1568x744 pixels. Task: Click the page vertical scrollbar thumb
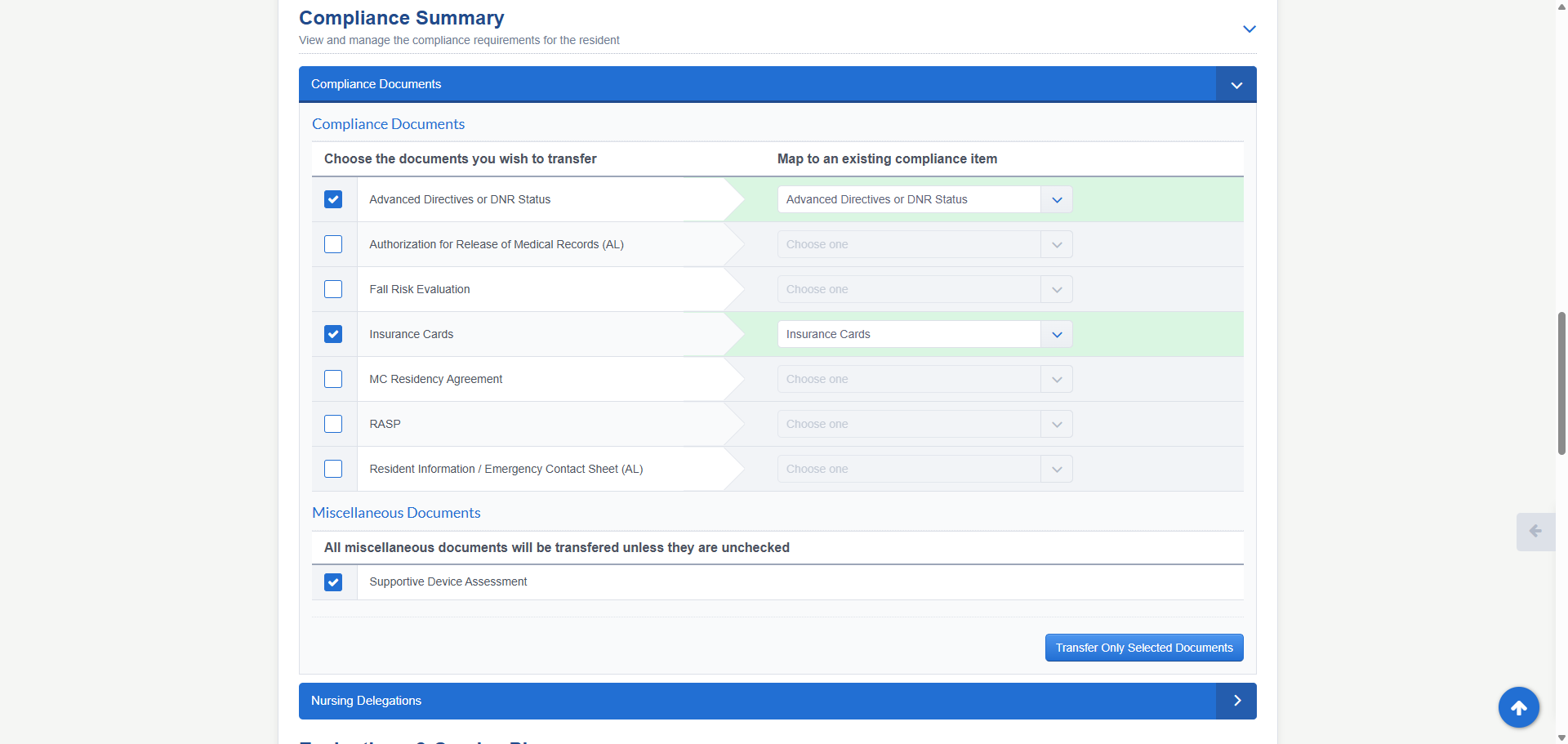point(1561,382)
